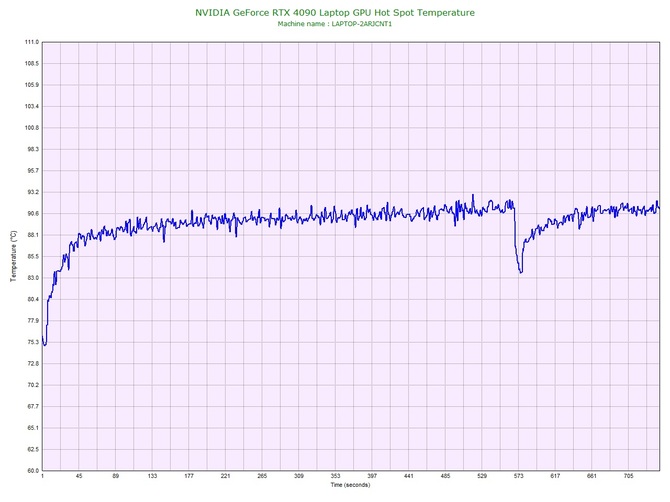Click the time tick labeled 397

pyautogui.click(x=372, y=476)
